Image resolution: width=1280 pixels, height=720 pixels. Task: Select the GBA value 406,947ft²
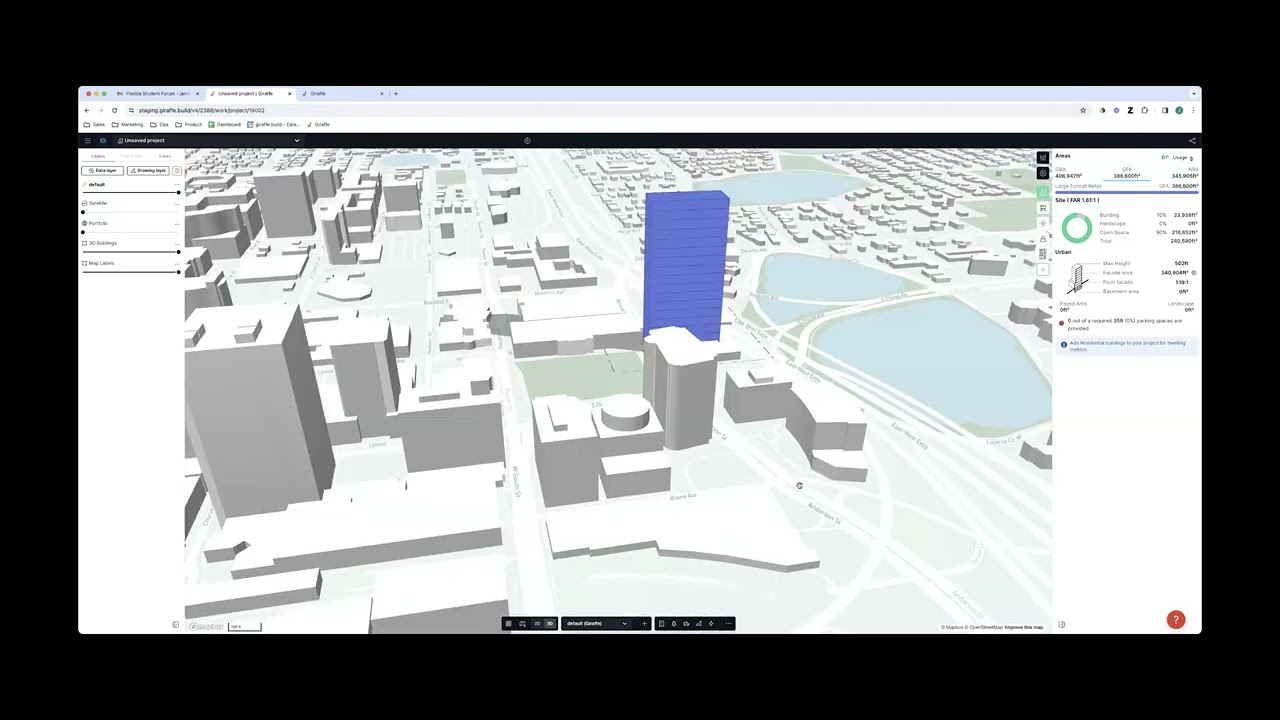point(1069,176)
